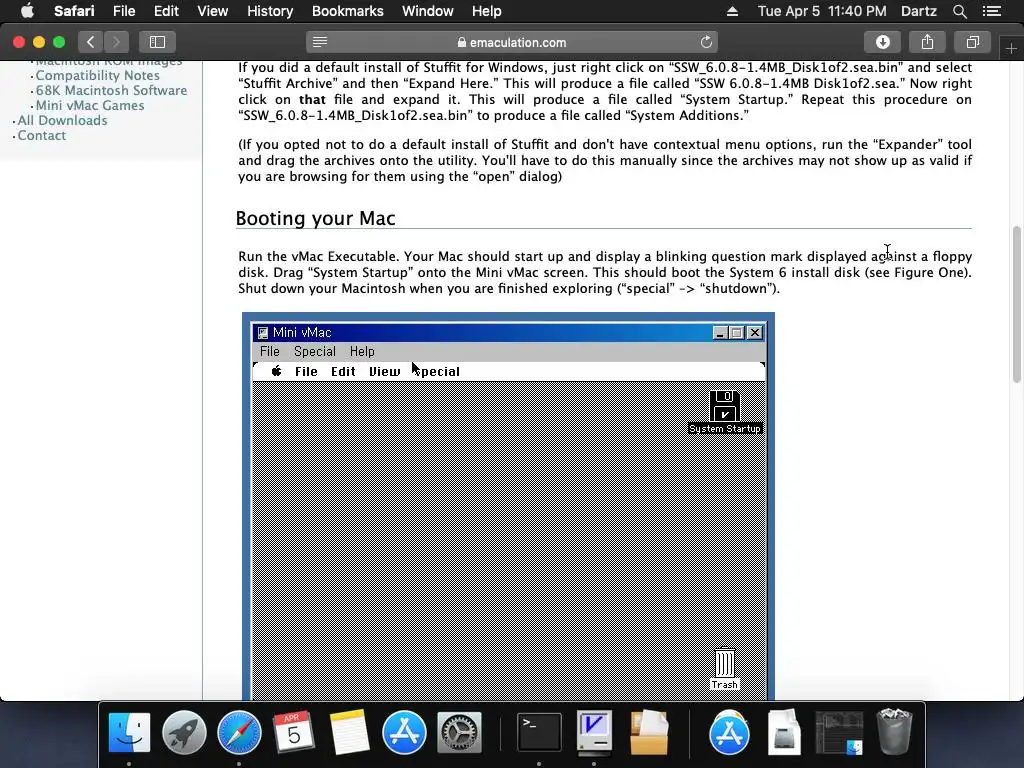1024x768 pixels.
Task: Click the emaculation.com address field
Action: click(511, 42)
